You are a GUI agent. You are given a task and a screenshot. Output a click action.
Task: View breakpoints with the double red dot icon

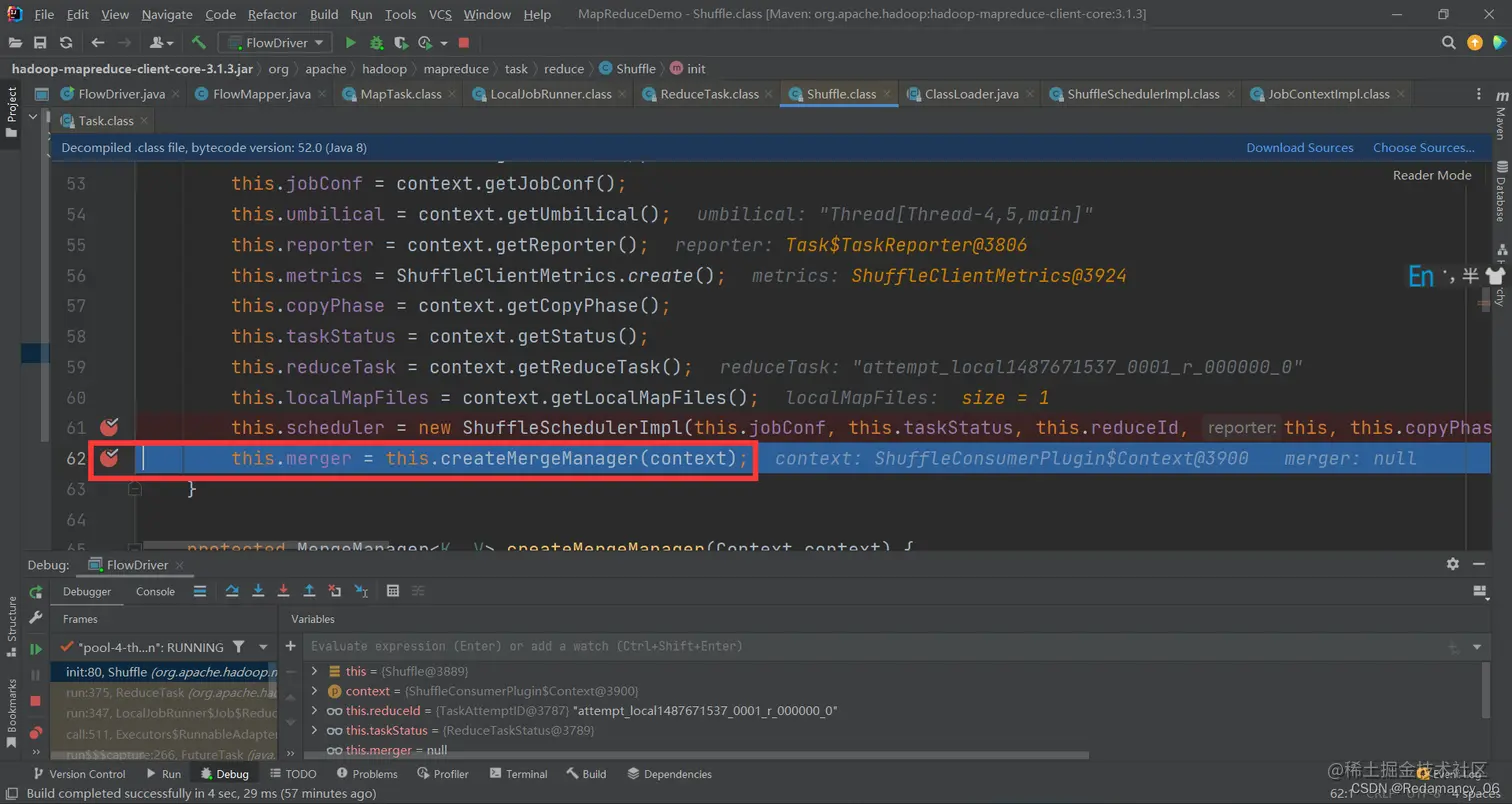pos(36,732)
